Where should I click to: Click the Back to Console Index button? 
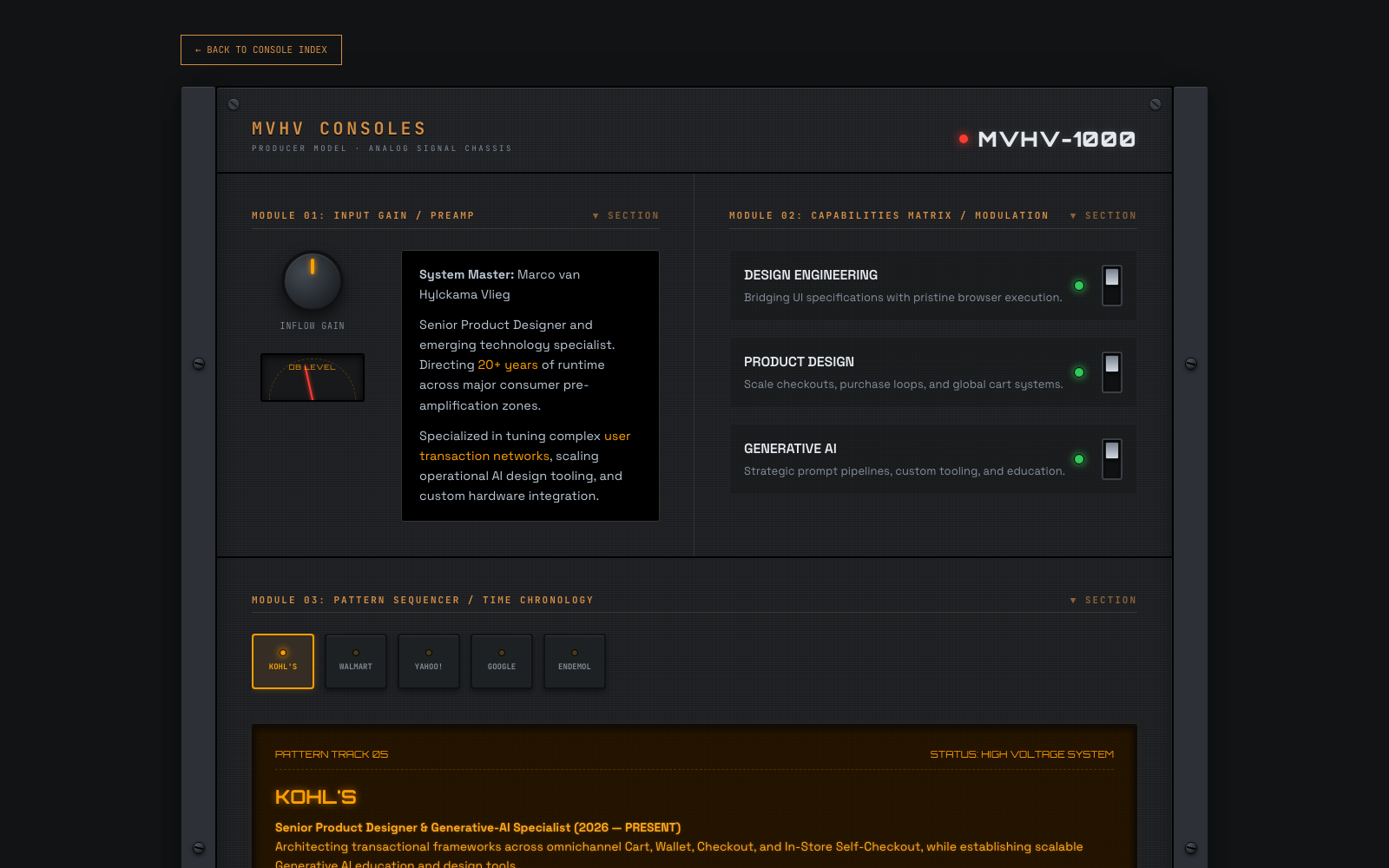pyautogui.click(x=261, y=49)
